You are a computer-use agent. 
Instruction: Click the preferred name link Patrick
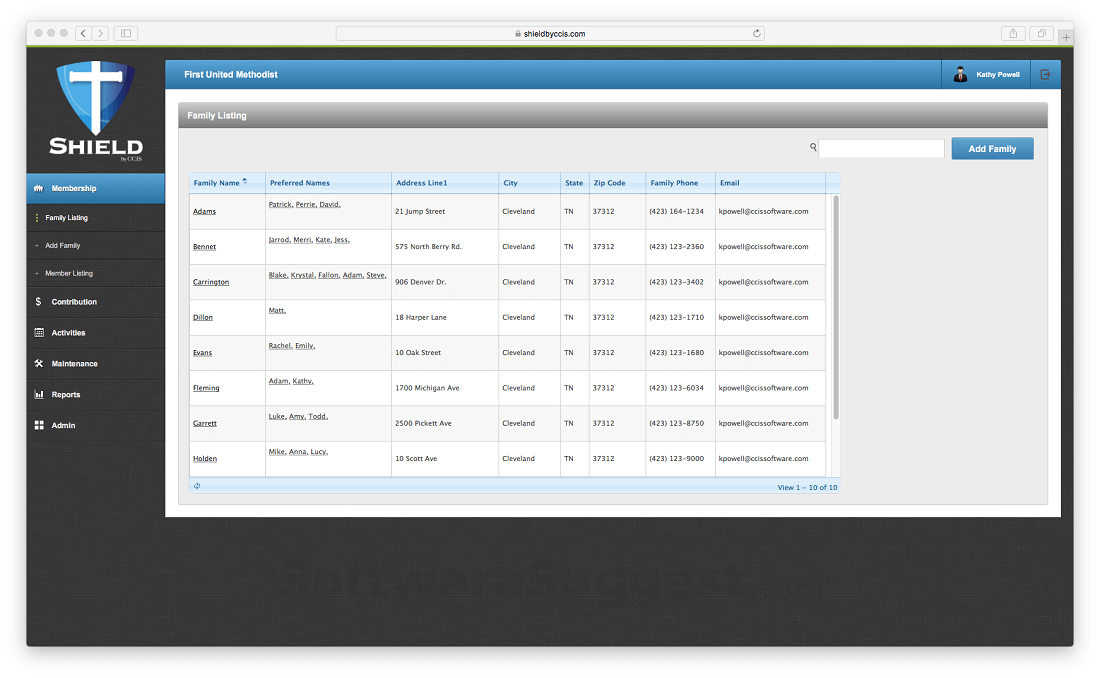283,204
